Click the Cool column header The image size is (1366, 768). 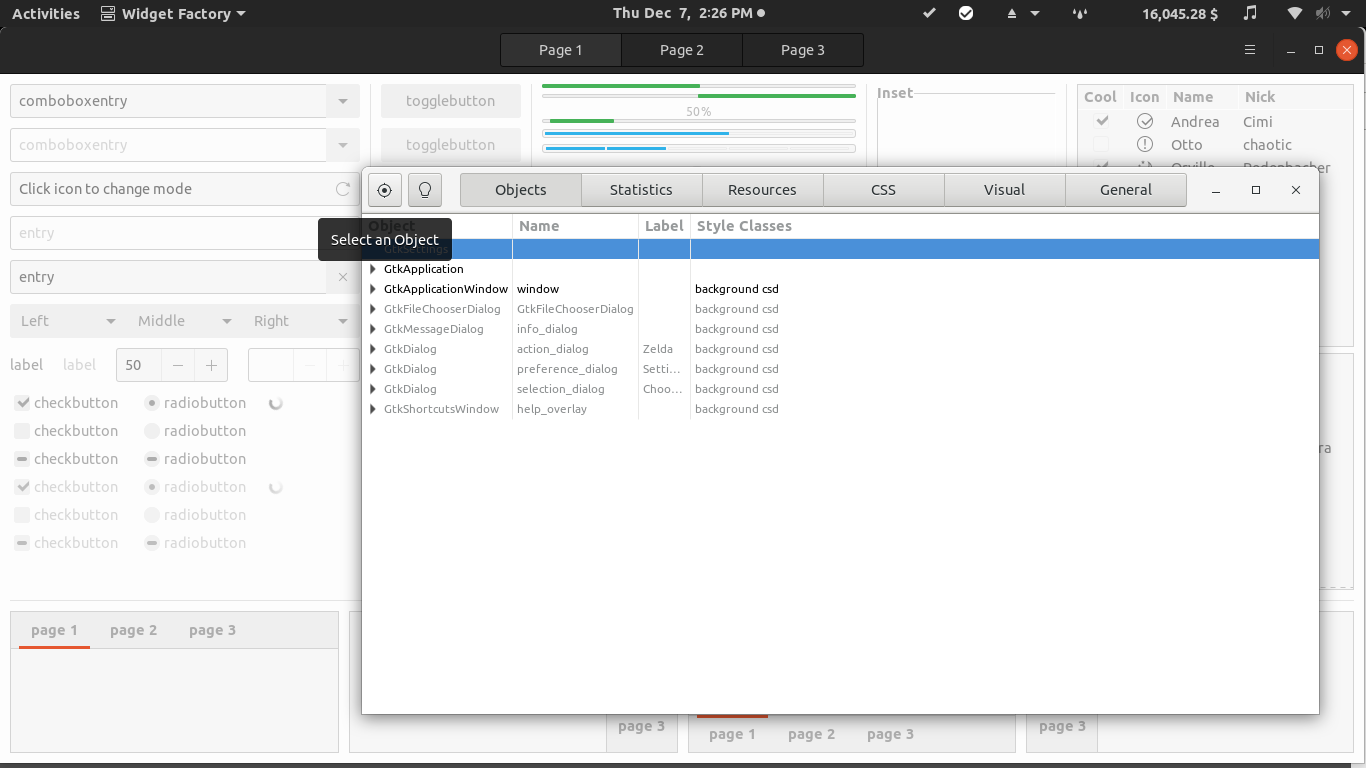[x=1101, y=97]
